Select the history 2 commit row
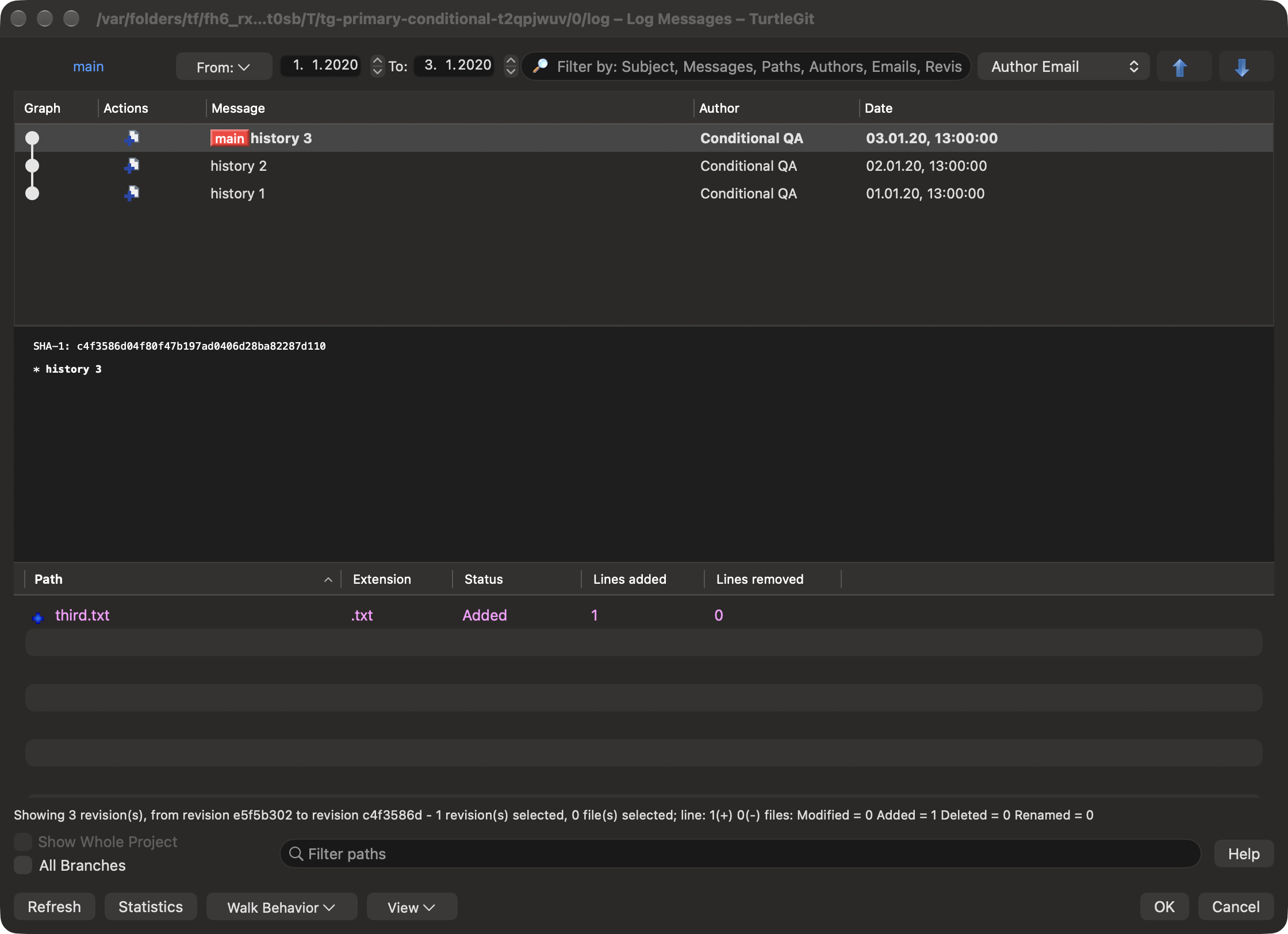Image resolution: width=1288 pixels, height=934 pixels. click(643, 166)
